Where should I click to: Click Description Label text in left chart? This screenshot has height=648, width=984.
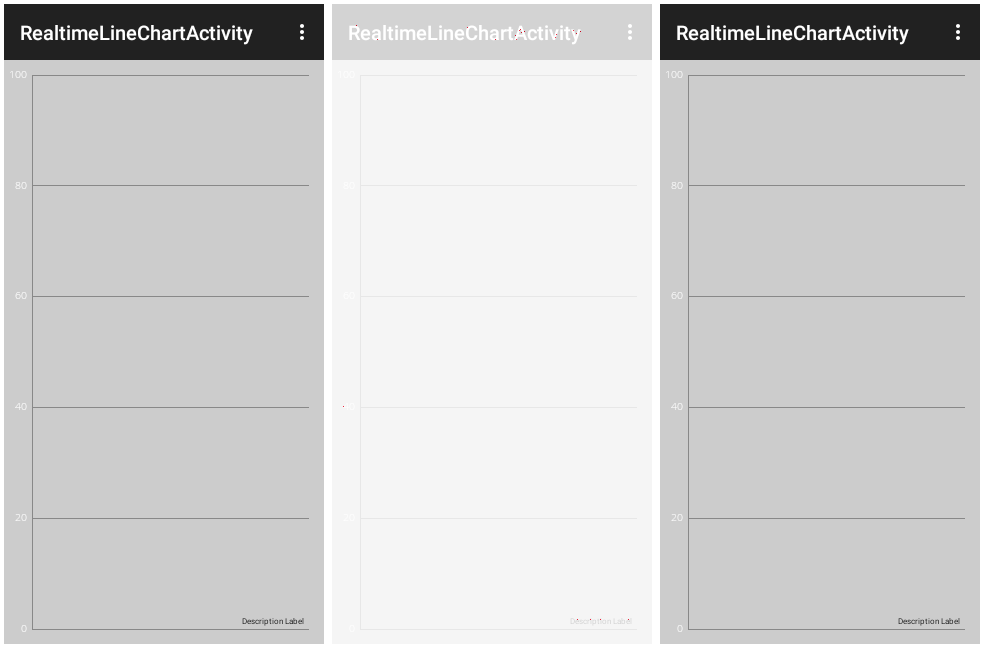(273, 621)
